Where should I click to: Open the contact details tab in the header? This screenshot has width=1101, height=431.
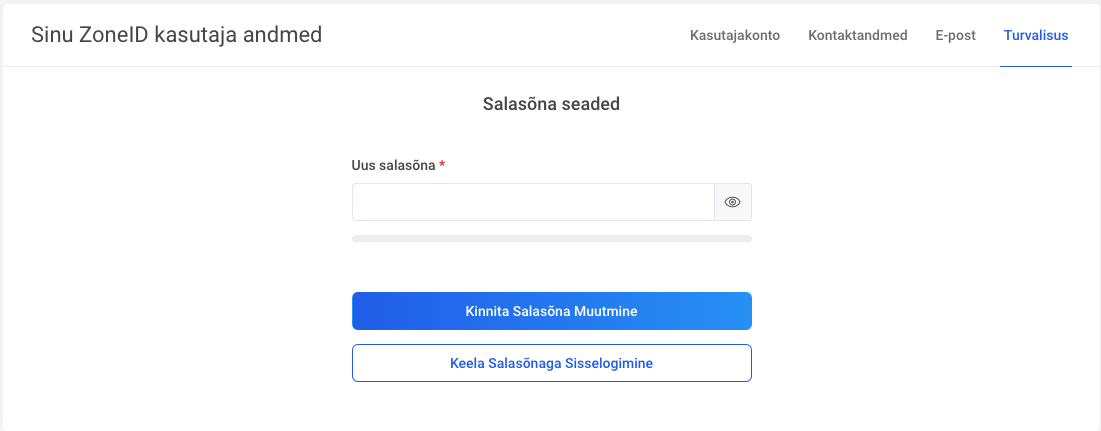point(858,36)
